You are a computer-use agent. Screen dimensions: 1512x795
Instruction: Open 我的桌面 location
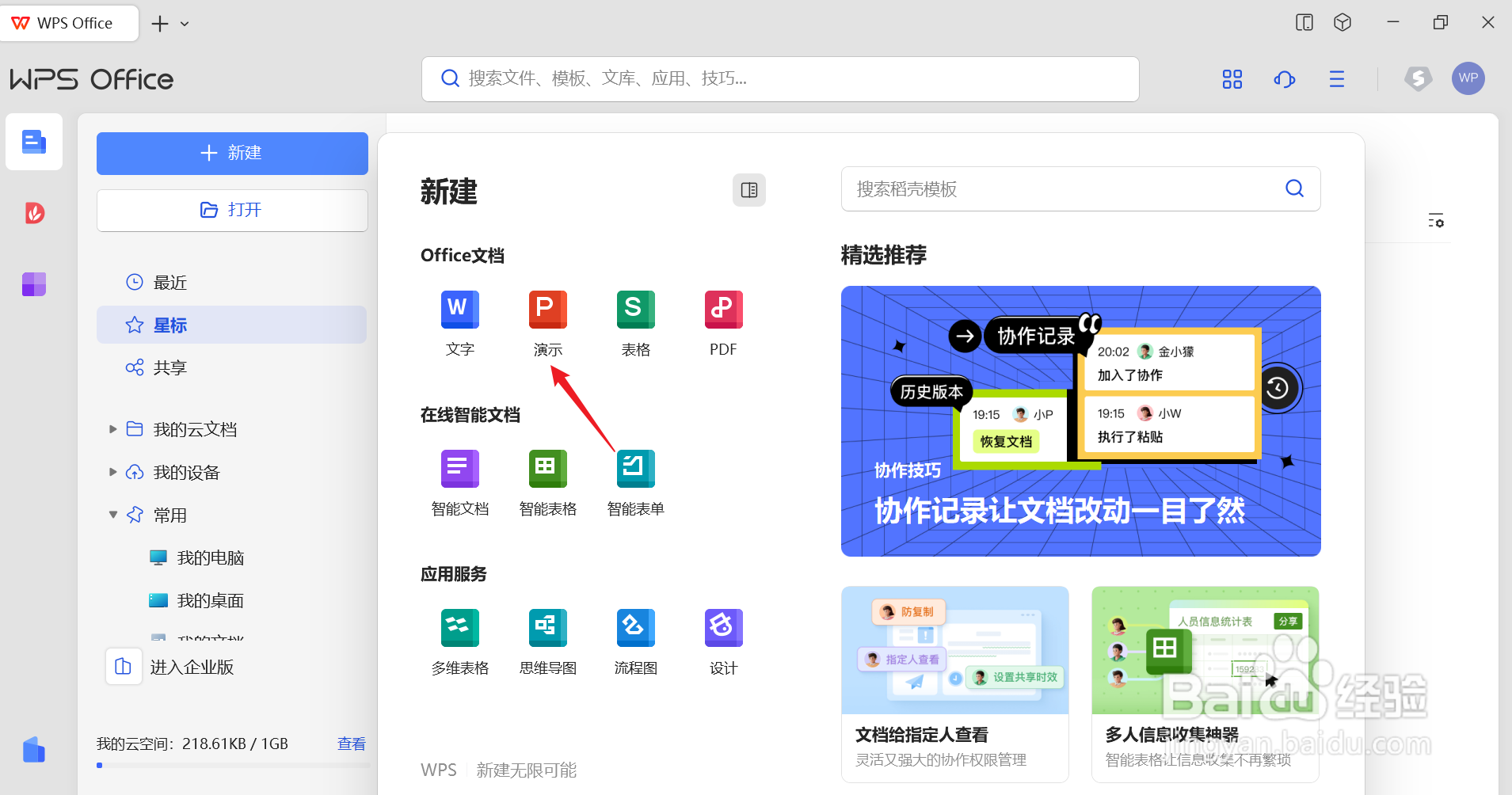[x=196, y=600]
